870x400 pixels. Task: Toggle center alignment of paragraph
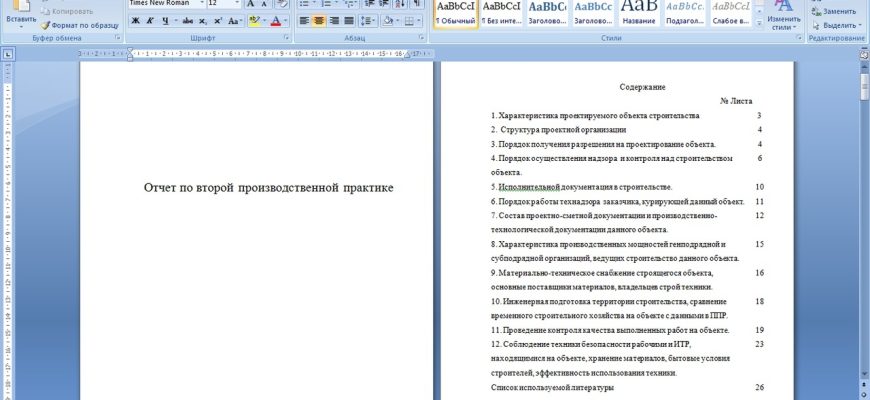coord(319,20)
